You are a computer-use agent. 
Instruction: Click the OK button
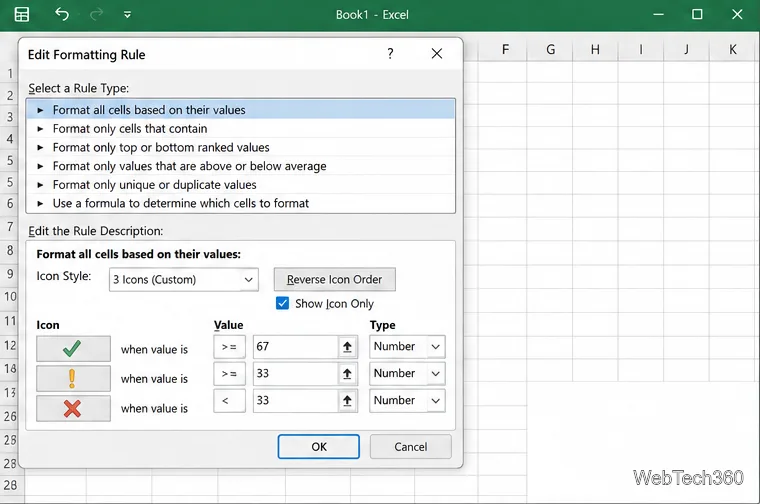pyautogui.click(x=318, y=446)
